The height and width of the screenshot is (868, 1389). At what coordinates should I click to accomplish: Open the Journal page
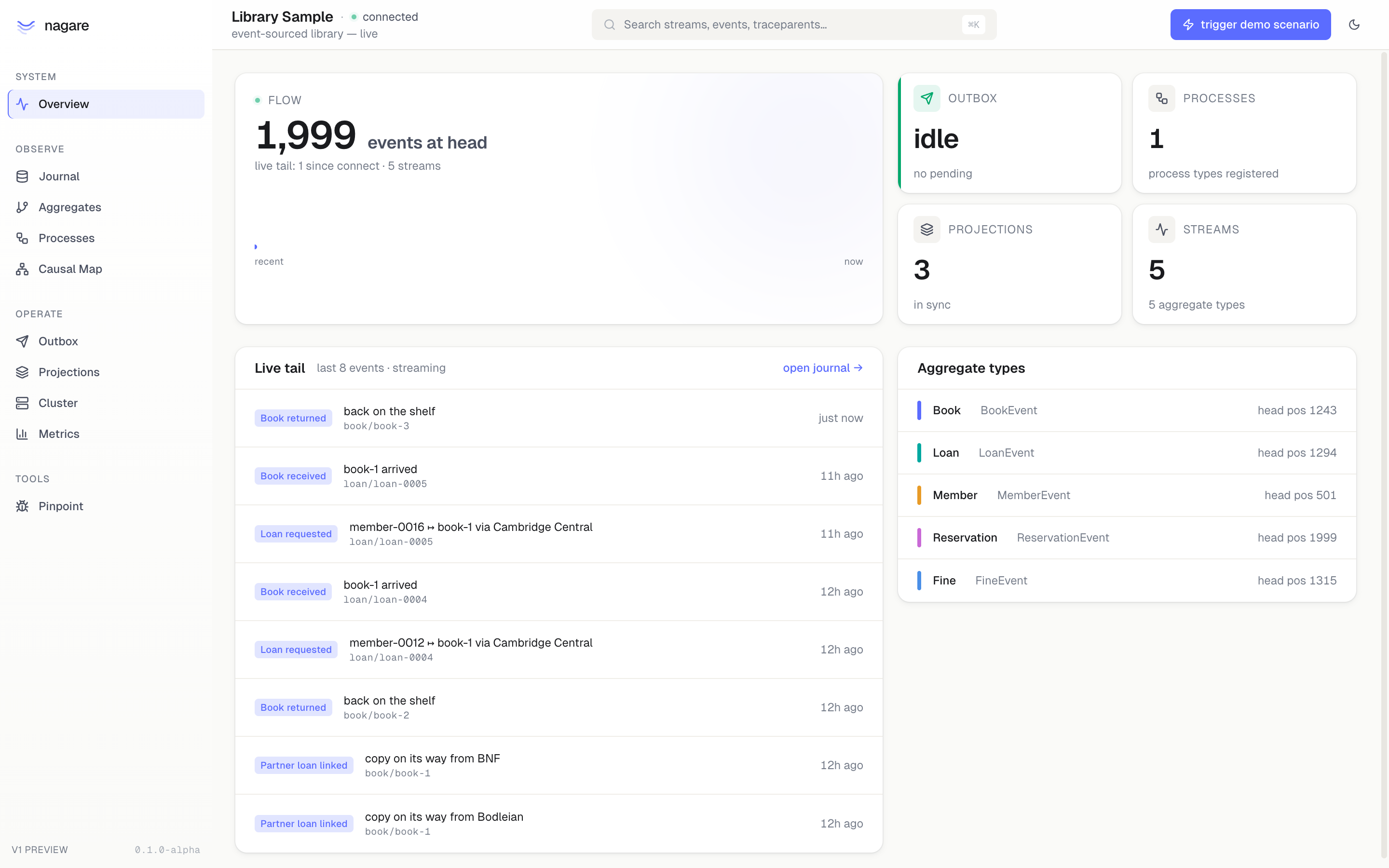point(106,176)
